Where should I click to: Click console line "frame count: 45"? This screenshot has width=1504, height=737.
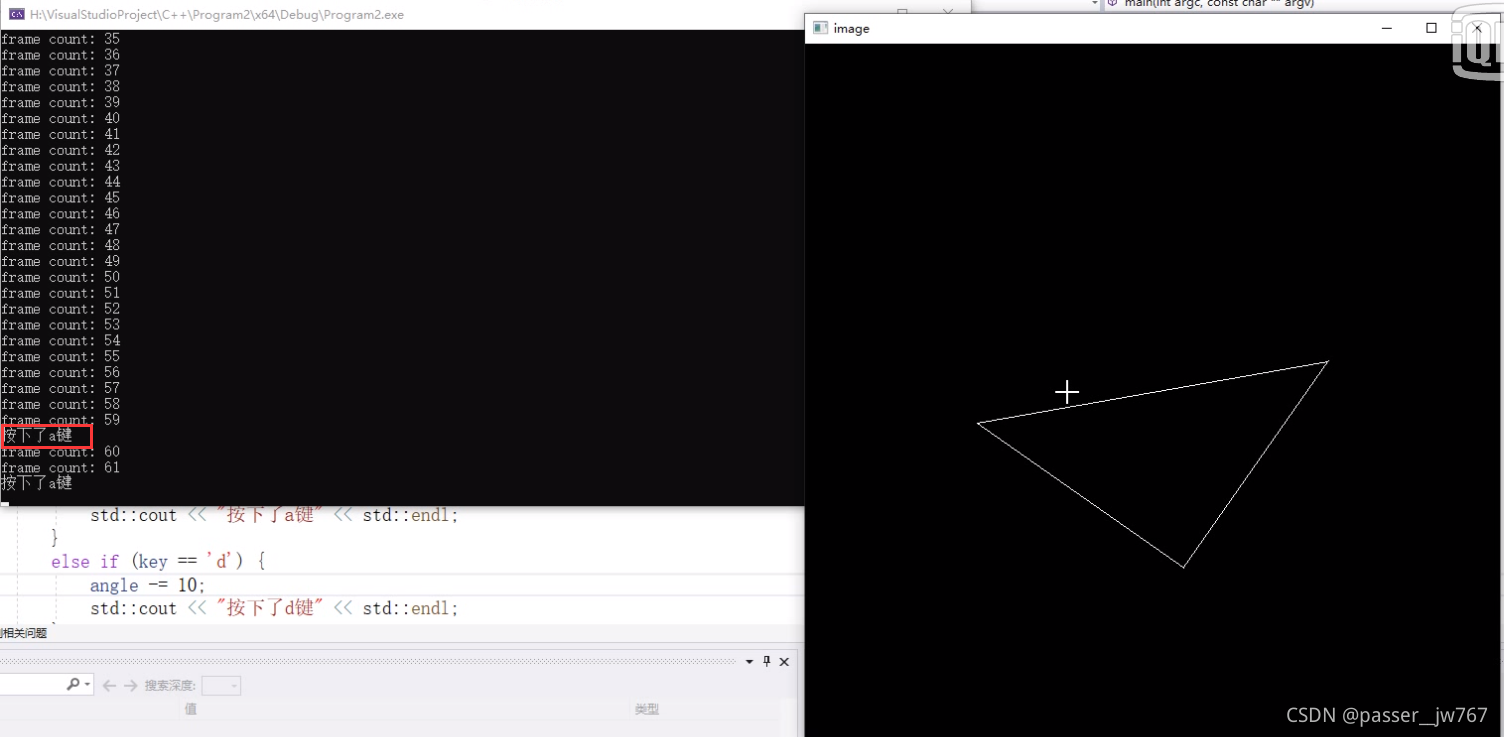60,198
